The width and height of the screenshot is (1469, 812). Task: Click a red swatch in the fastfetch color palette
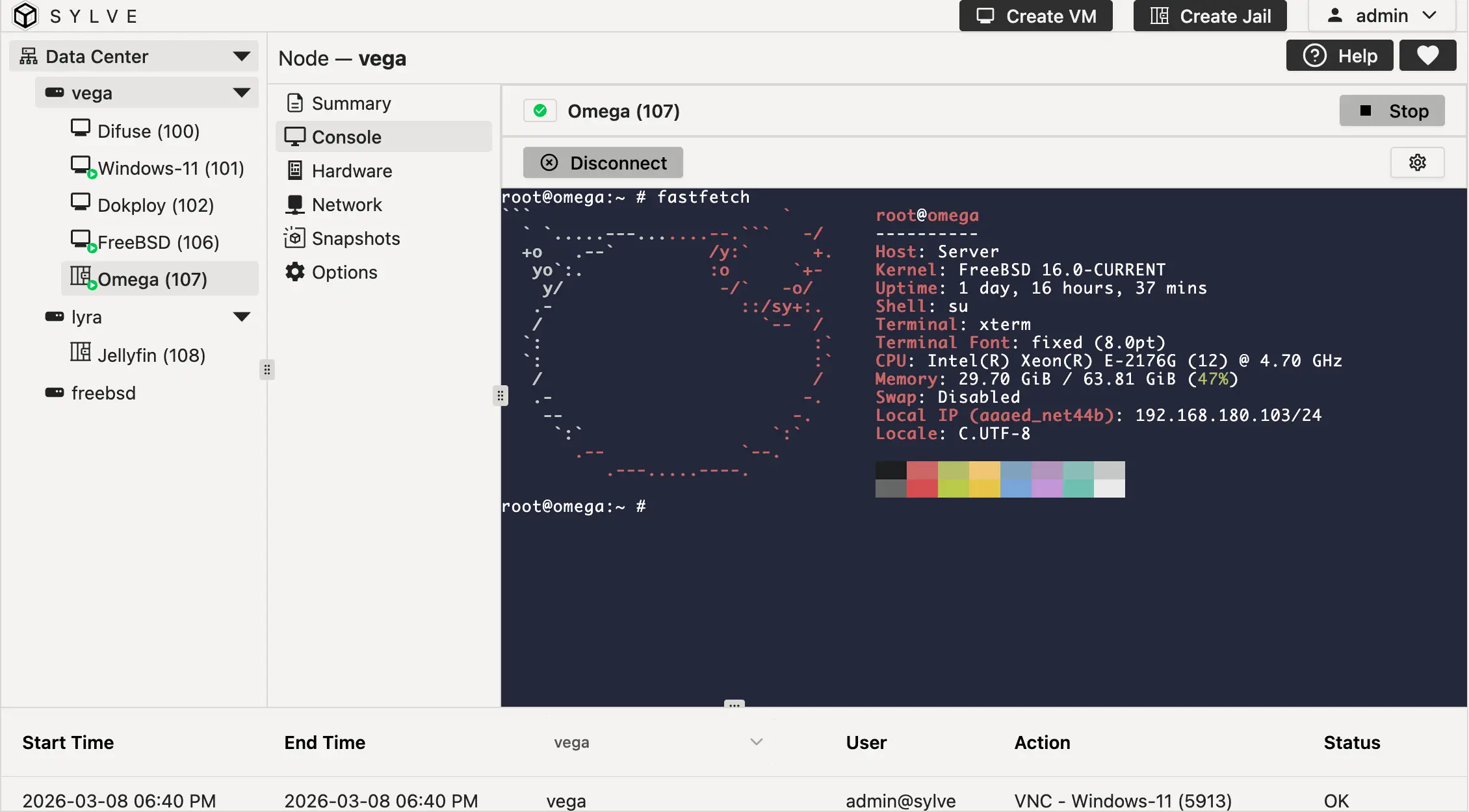click(923, 471)
